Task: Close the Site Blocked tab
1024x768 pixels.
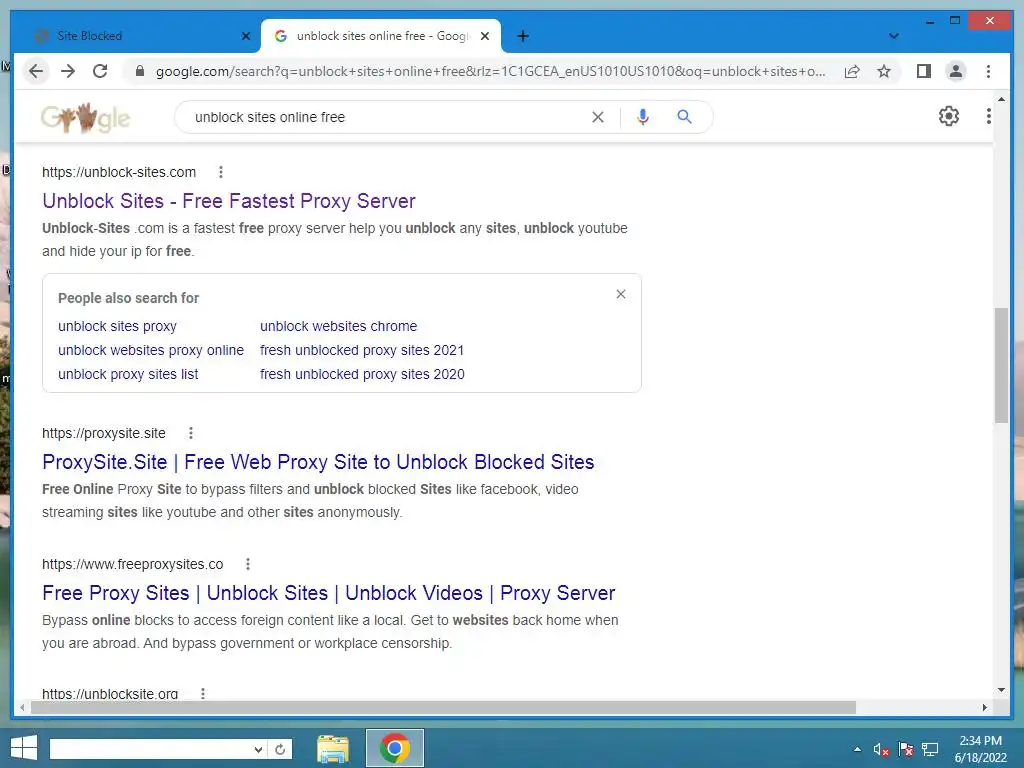Action: pos(246,36)
